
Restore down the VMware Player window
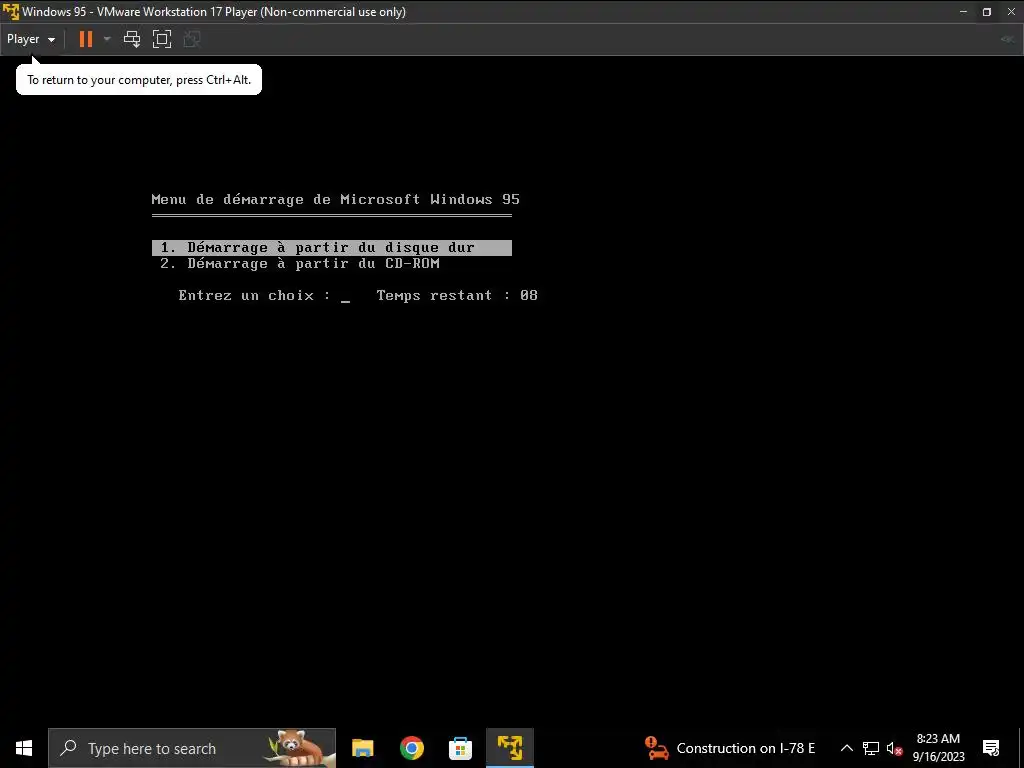(x=987, y=12)
